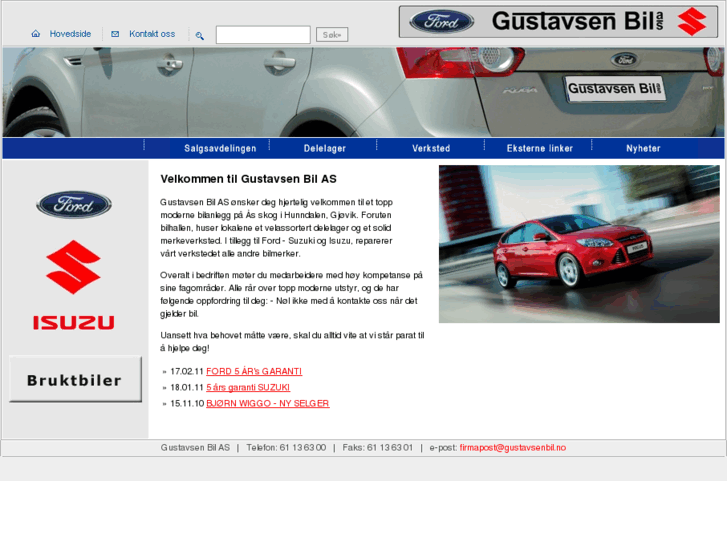Click the footer text Faks: 61 13 63 01
727x545 pixels.
[377, 448]
